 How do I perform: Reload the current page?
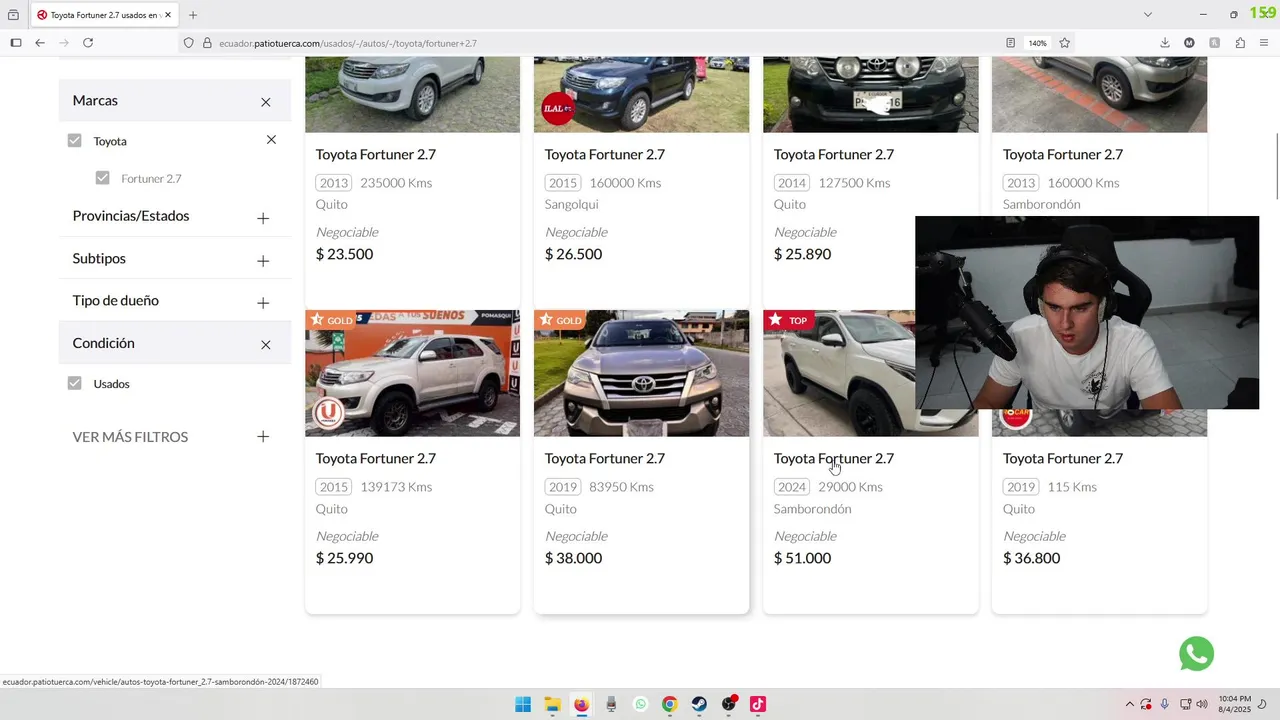coord(88,43)
